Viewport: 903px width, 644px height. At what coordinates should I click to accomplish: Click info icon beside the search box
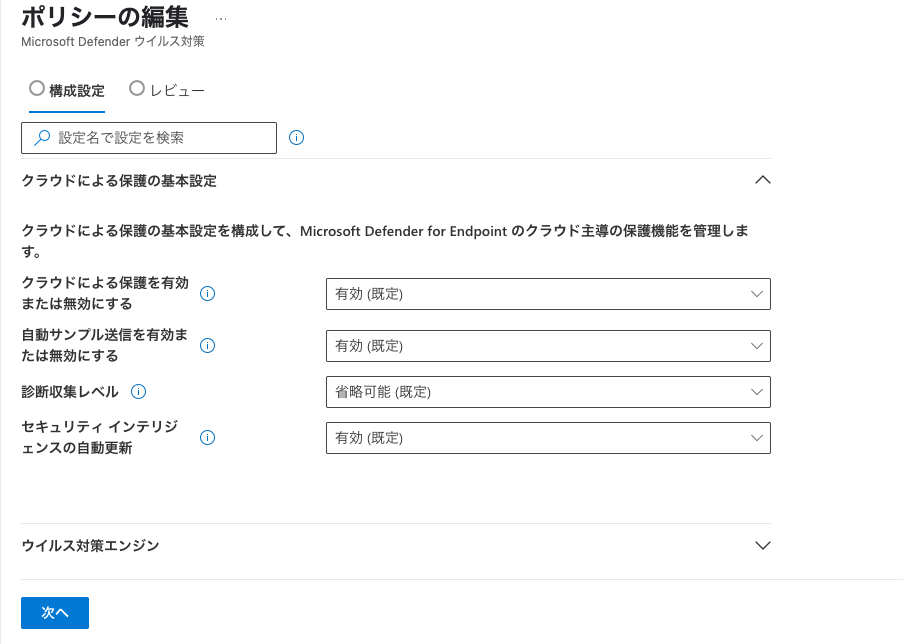coord(296,138)
